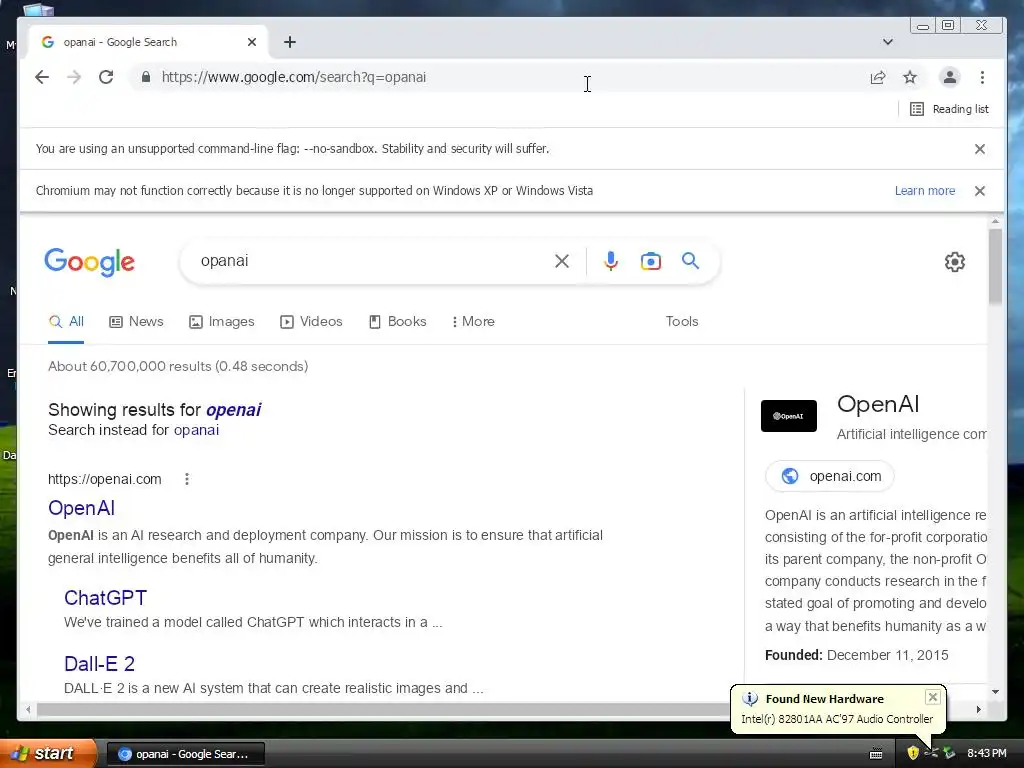The height and width of the screenshot is (768, 1024).
Task: Bookmark this page with the star icon
Action: point(910,77)
